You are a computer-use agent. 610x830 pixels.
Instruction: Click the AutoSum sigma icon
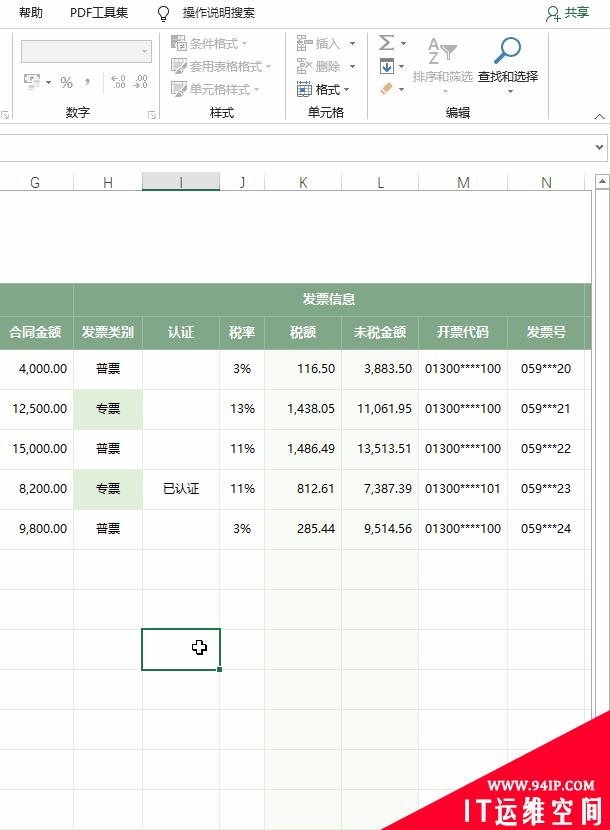pyautogui.click(x=387, y=42)
